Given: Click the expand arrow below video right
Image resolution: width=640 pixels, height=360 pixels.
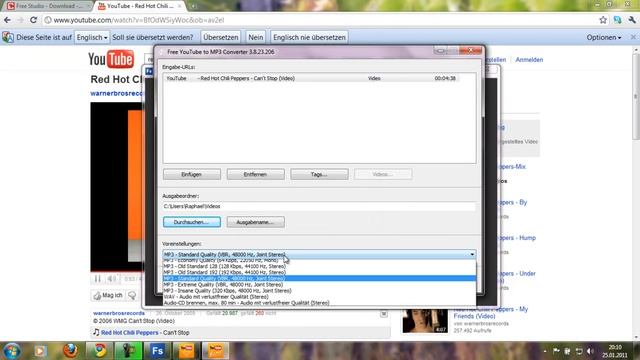Looking at the screenshot, I should (384, 313).
